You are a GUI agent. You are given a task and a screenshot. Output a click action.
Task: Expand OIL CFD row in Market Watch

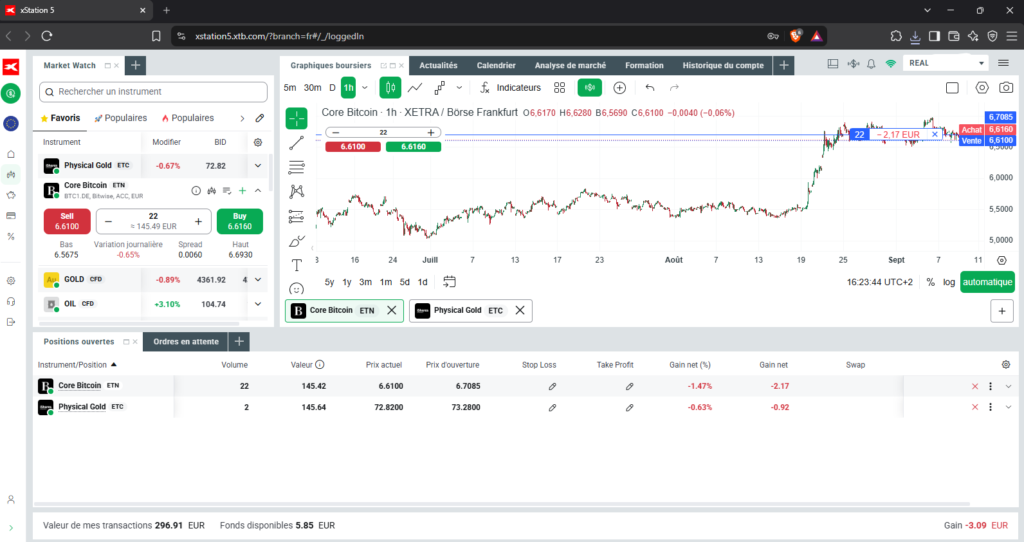coord(258,304)
